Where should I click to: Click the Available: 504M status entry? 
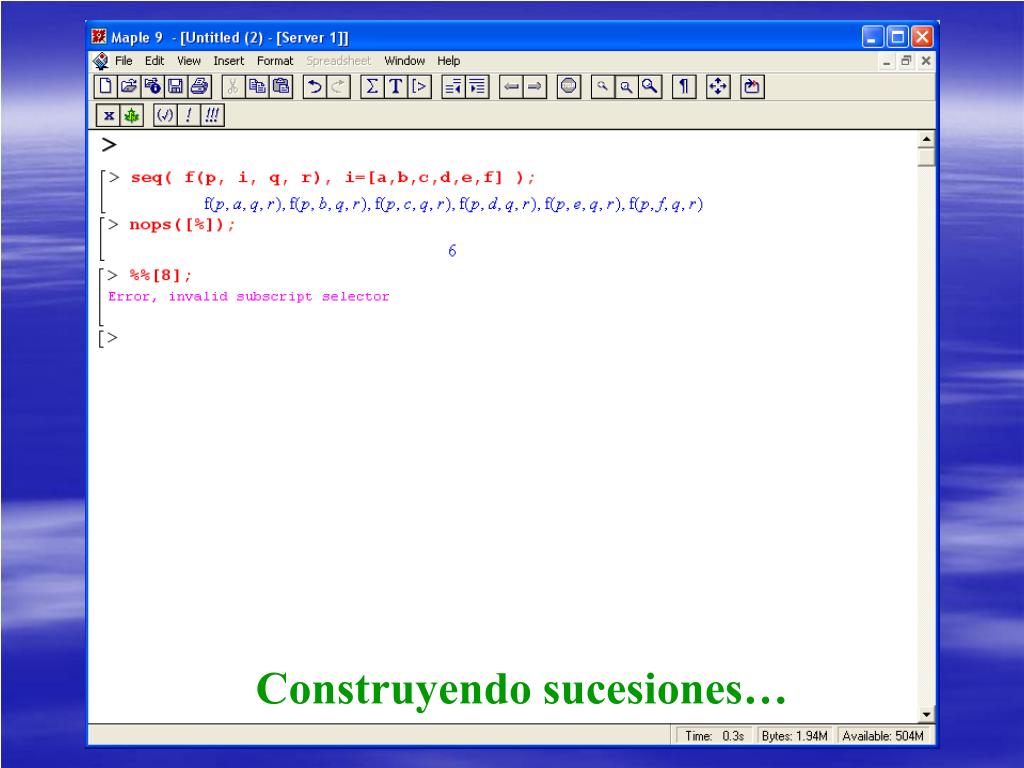883,736
